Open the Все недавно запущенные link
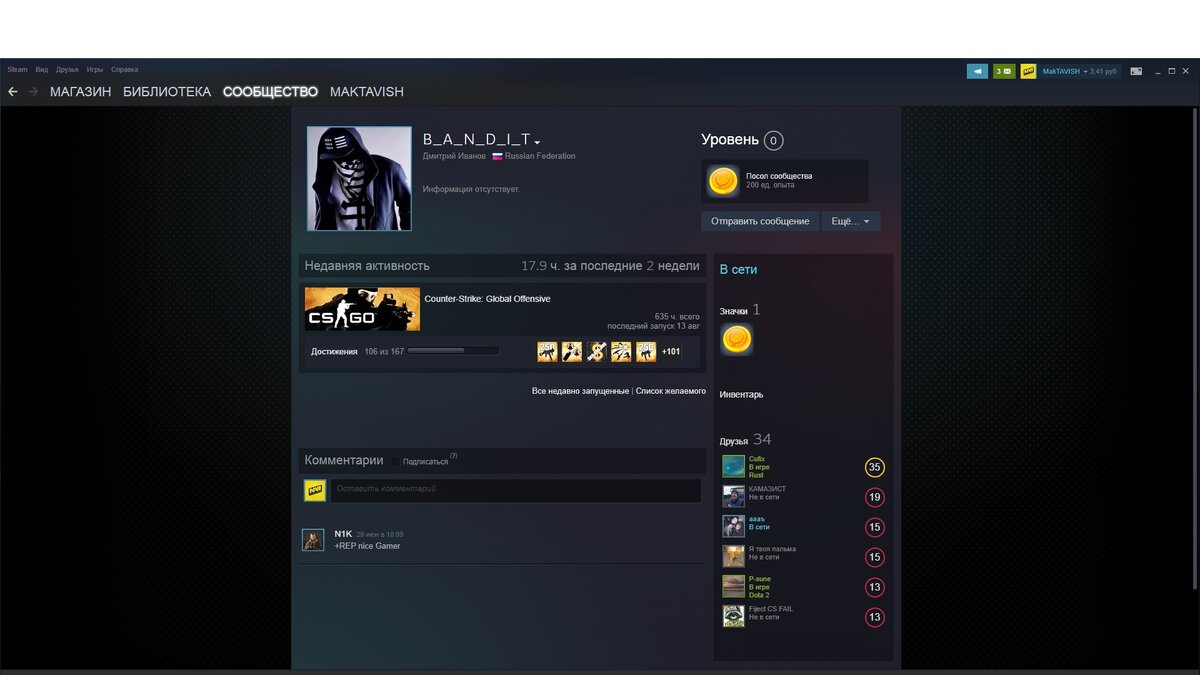The height and width of the screenshot is (675, 1200). point(580,391)
